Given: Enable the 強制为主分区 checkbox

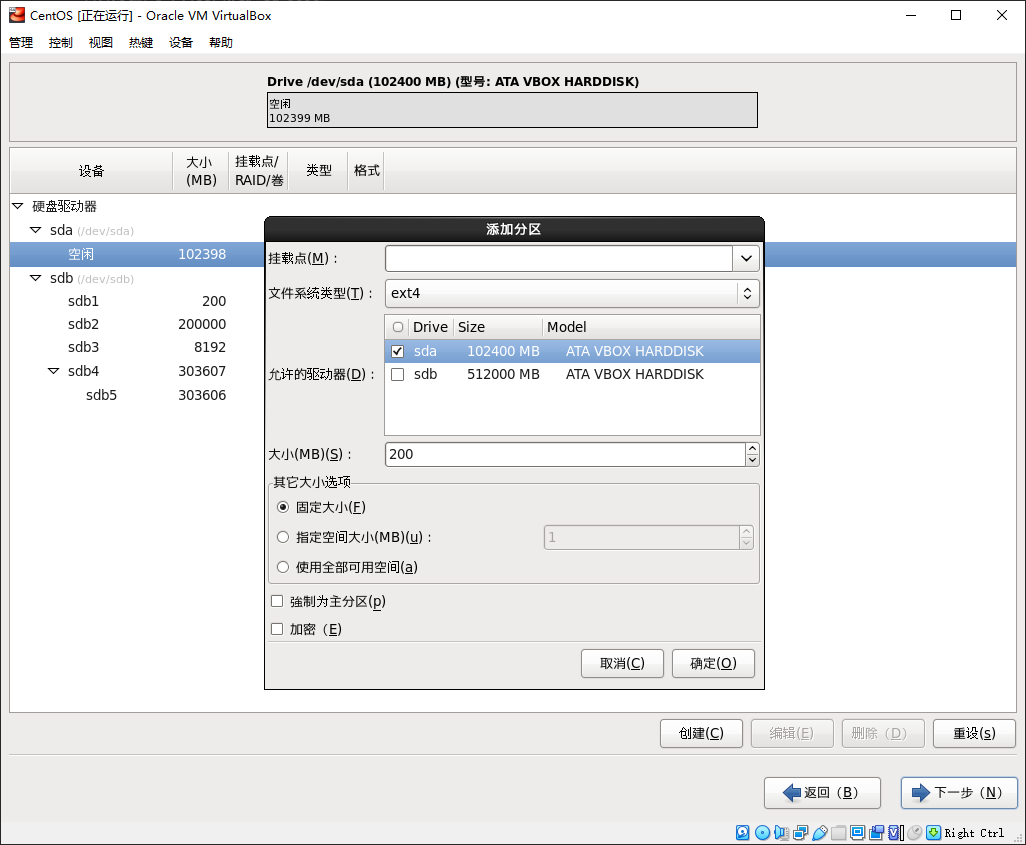Looking at the screenshot, I should click(277, 602).
